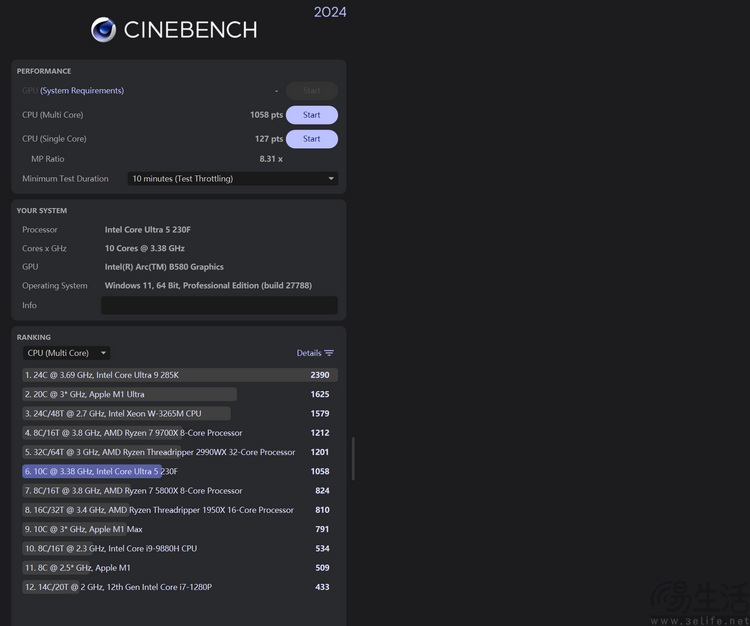Select ranking row Intel Core i9-9880H CPU

[180, 548]
